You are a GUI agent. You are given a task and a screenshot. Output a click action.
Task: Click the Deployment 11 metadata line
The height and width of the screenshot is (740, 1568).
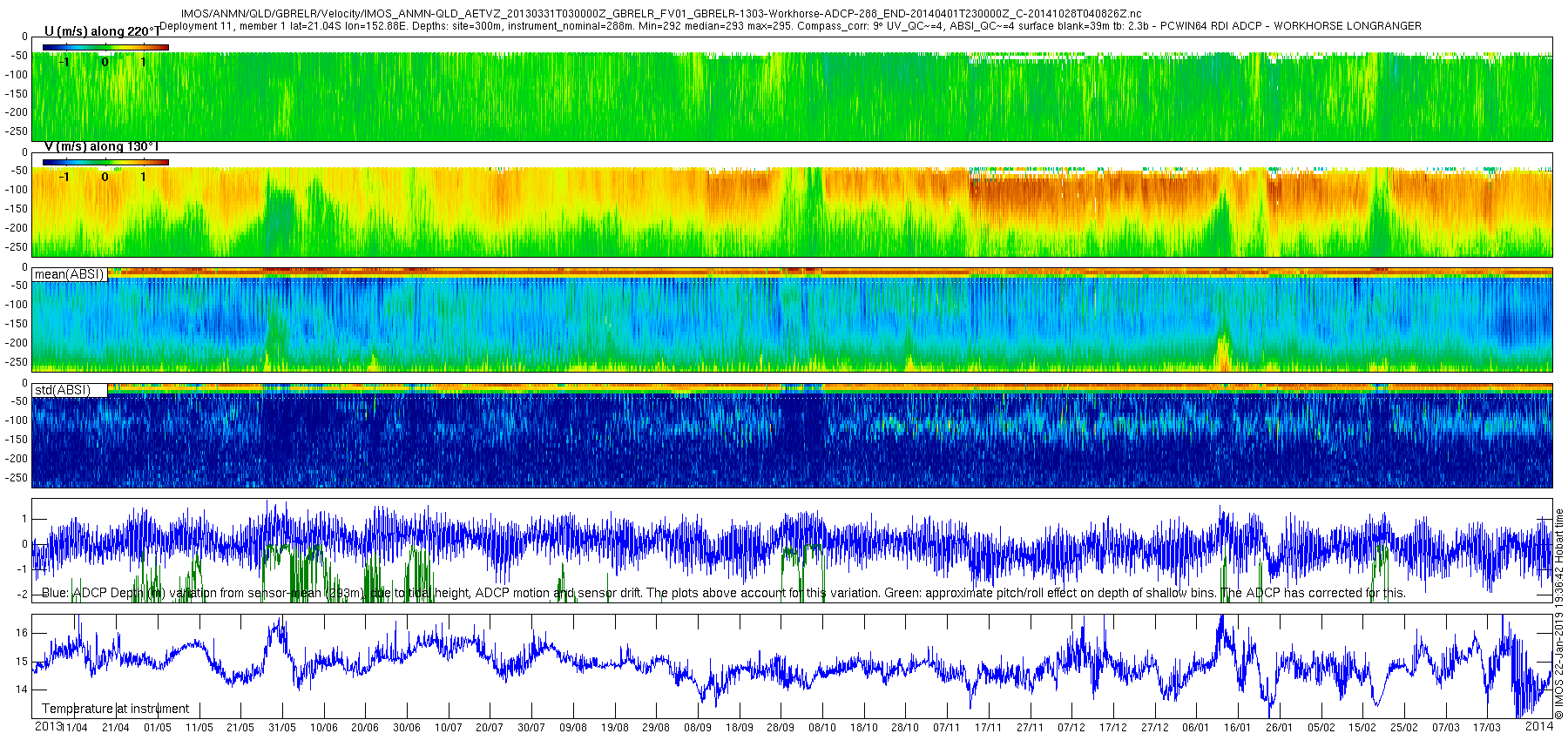[791, 26]
